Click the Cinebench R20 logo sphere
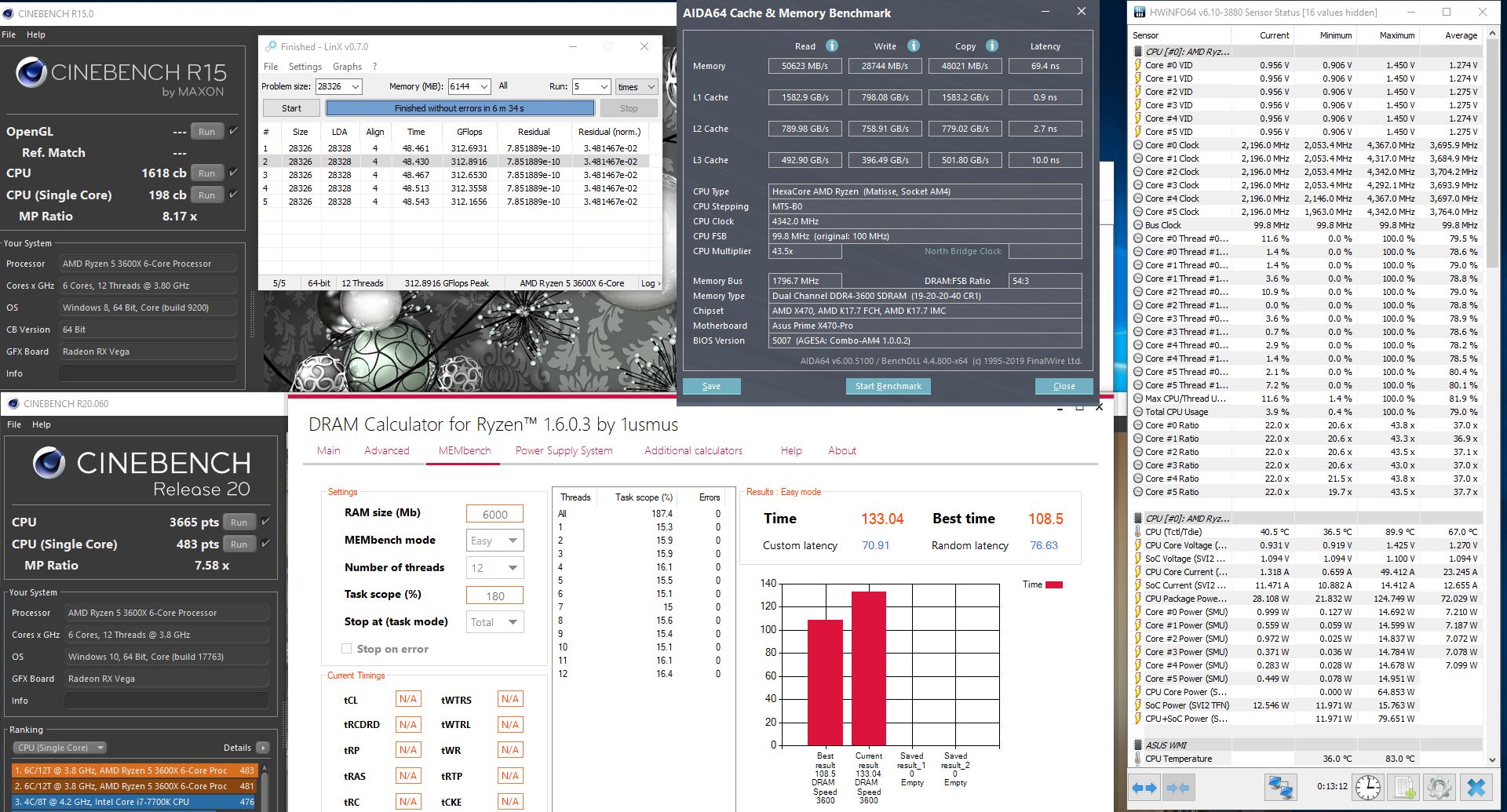The image size is (1507, 812). (x=49, y=463)
